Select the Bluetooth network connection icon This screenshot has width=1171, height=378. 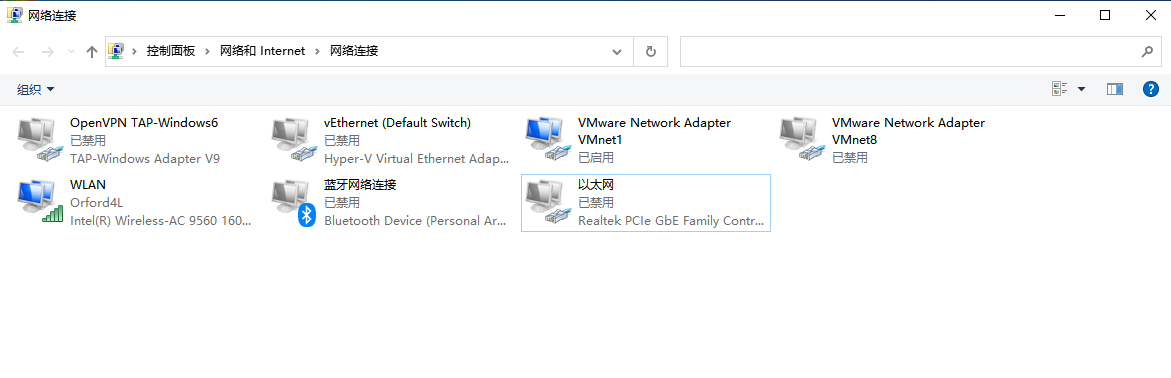(293, 202)
